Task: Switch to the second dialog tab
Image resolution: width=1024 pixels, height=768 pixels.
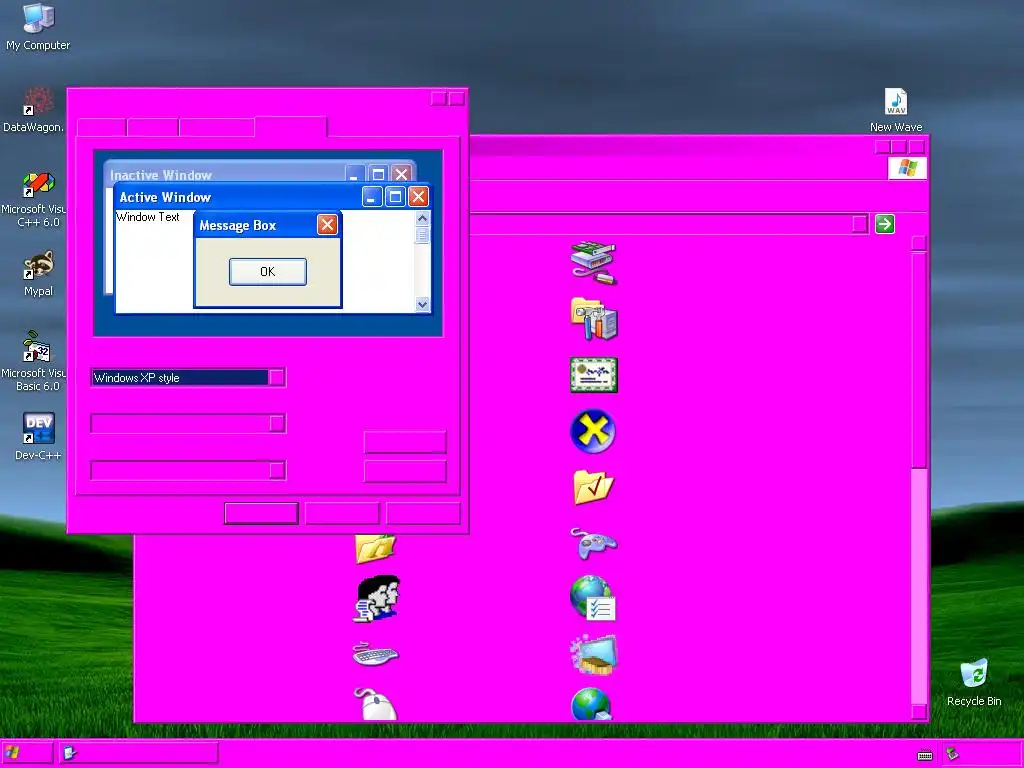Action: tap(153, 127)
